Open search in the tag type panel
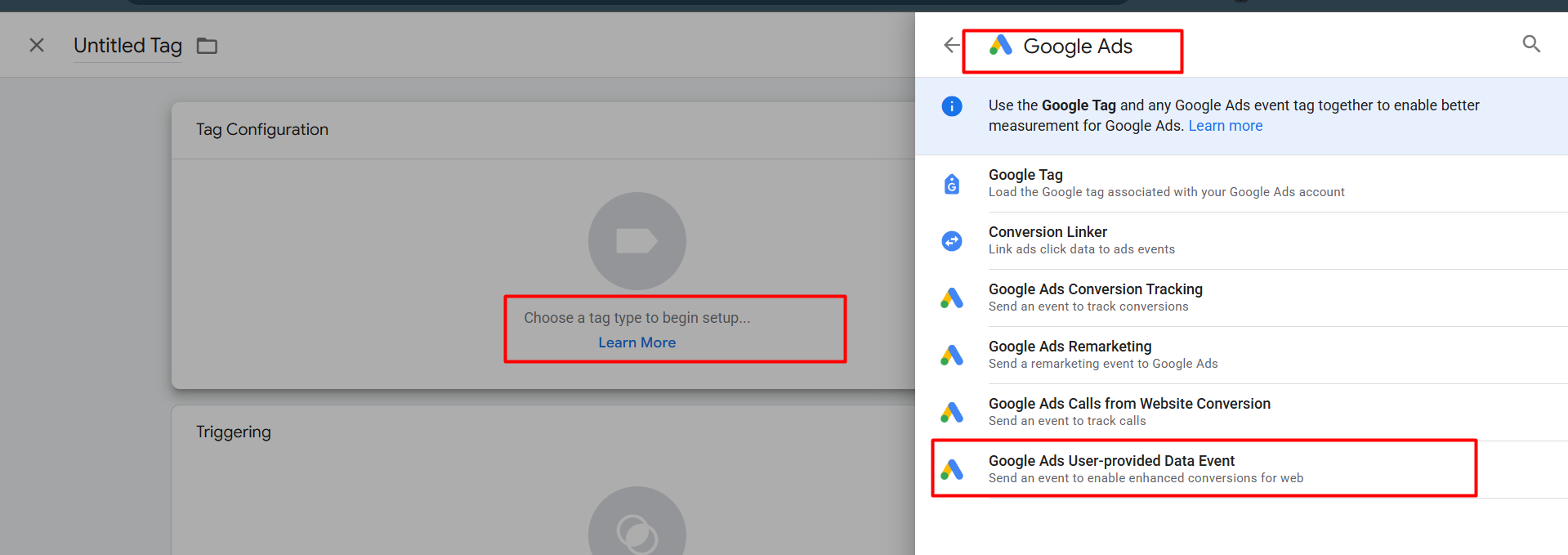The width and height of the screenshot is (1568, 555). tap(1531, 44)
